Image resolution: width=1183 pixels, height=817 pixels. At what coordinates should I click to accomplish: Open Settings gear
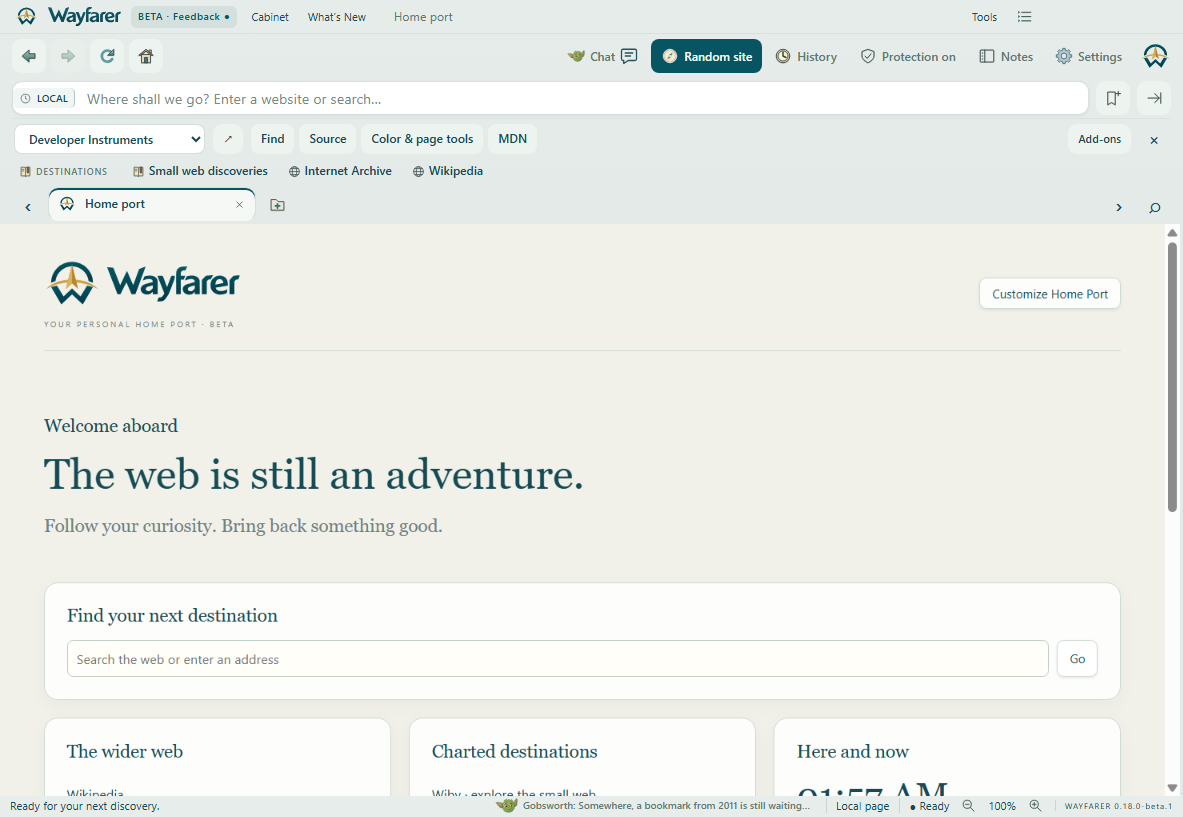pyautogui.click(x=1089, y=57)
